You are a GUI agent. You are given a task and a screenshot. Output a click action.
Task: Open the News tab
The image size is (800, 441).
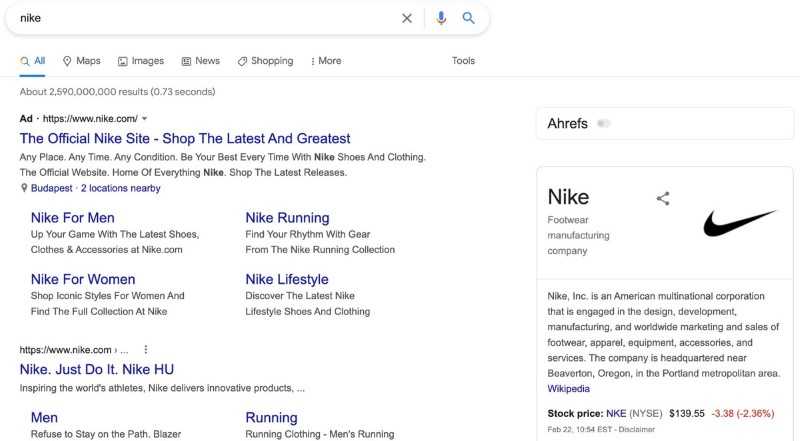pyautogui.click(x=201, y=61)
